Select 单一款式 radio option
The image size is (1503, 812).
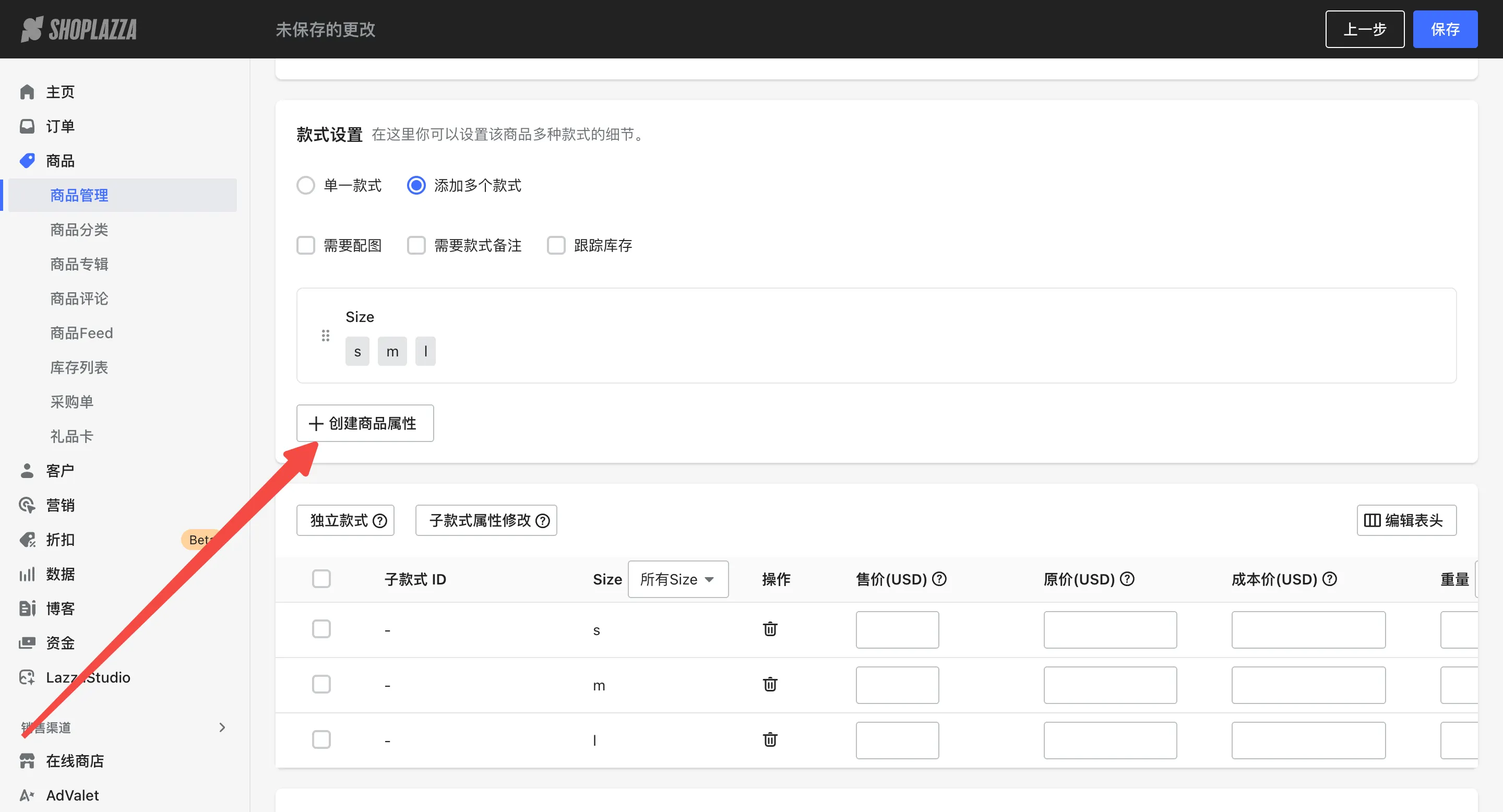coord(306,185)
